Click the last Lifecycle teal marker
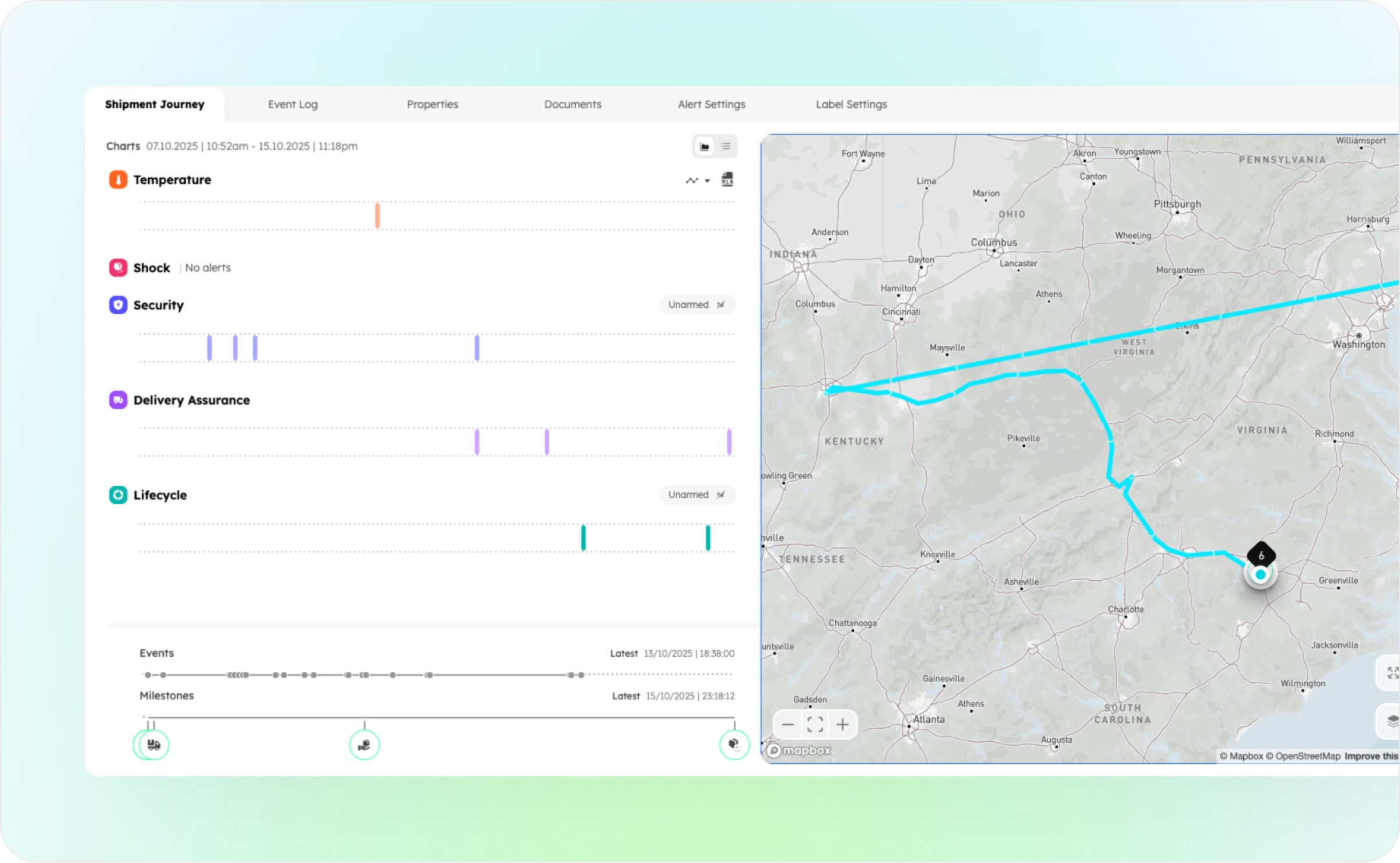Viewport: 1400px width, 863px height. click(708, 538)
